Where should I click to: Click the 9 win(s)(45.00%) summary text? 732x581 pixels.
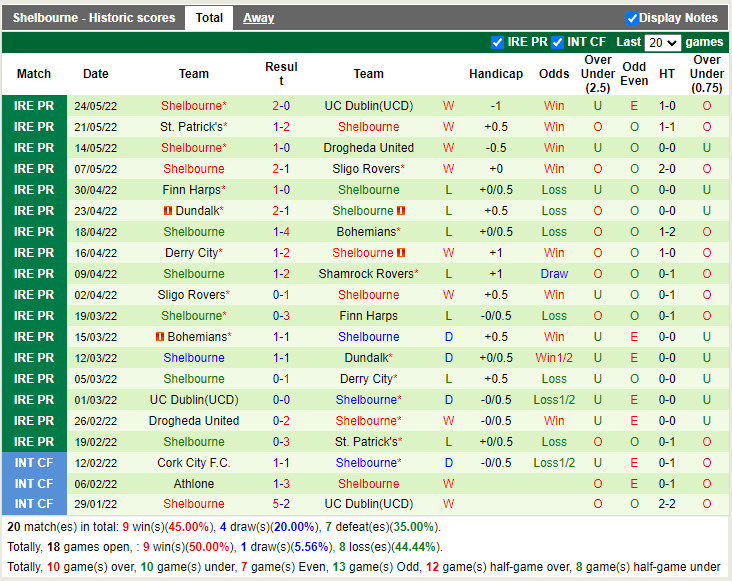(166, 527)
